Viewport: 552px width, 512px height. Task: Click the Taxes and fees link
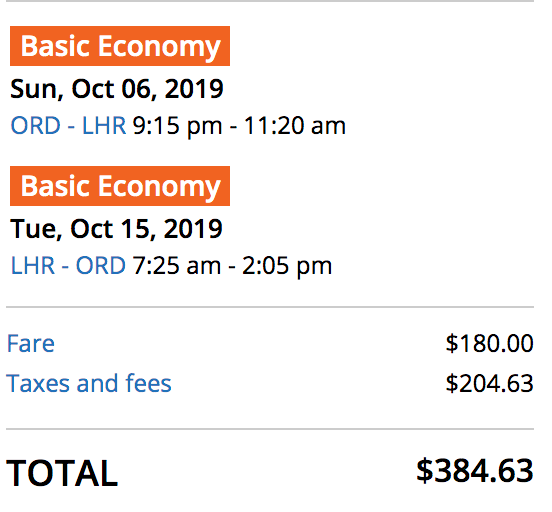pyautogui.click(x=89, y=383)
